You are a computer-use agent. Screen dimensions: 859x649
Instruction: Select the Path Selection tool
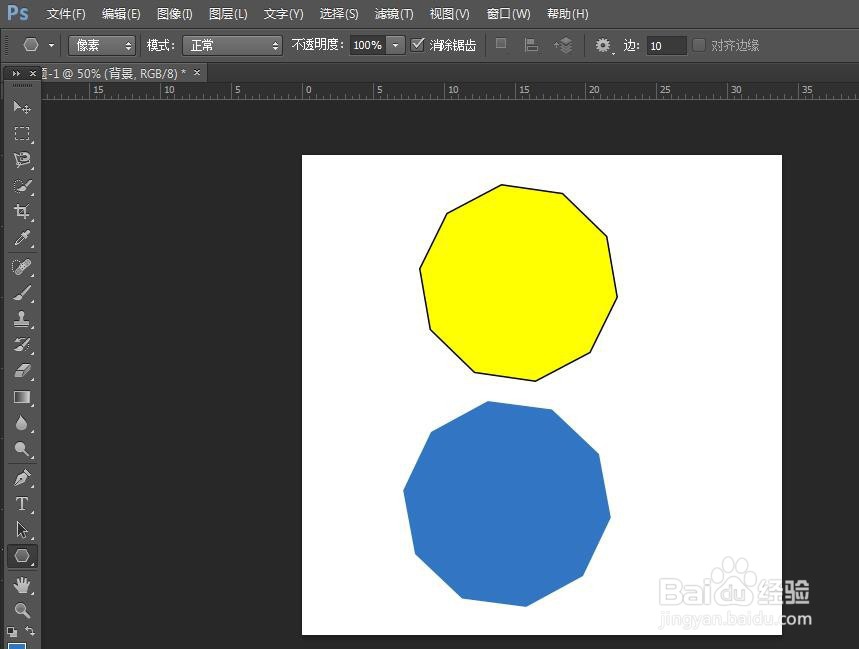22,530
